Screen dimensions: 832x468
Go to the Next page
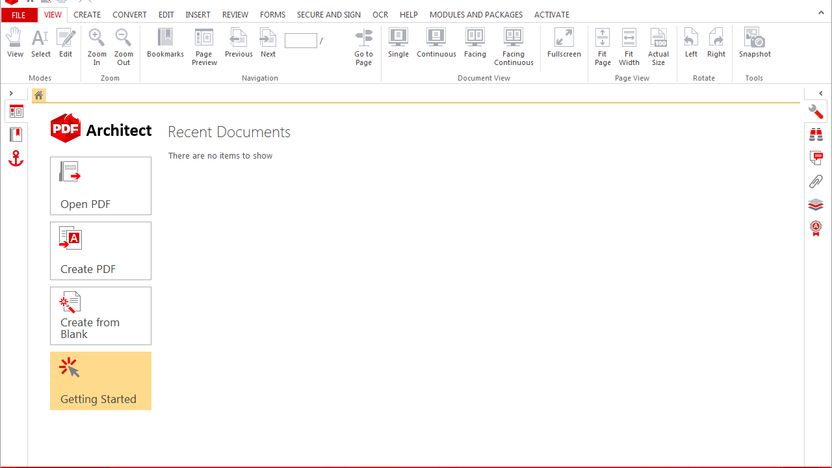pos(268,43)
